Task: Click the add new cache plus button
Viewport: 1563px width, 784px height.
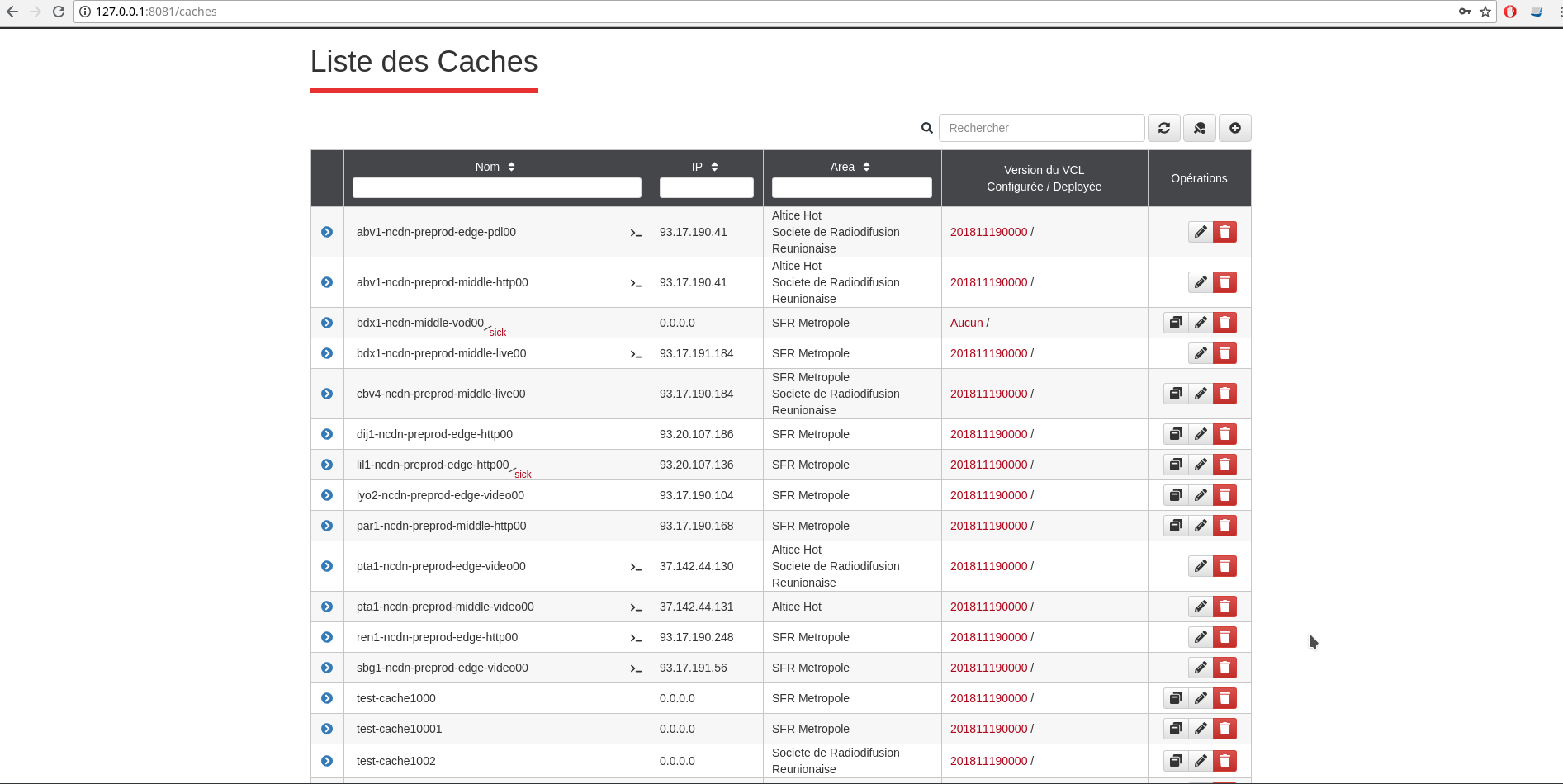Action: [1235, 128]
